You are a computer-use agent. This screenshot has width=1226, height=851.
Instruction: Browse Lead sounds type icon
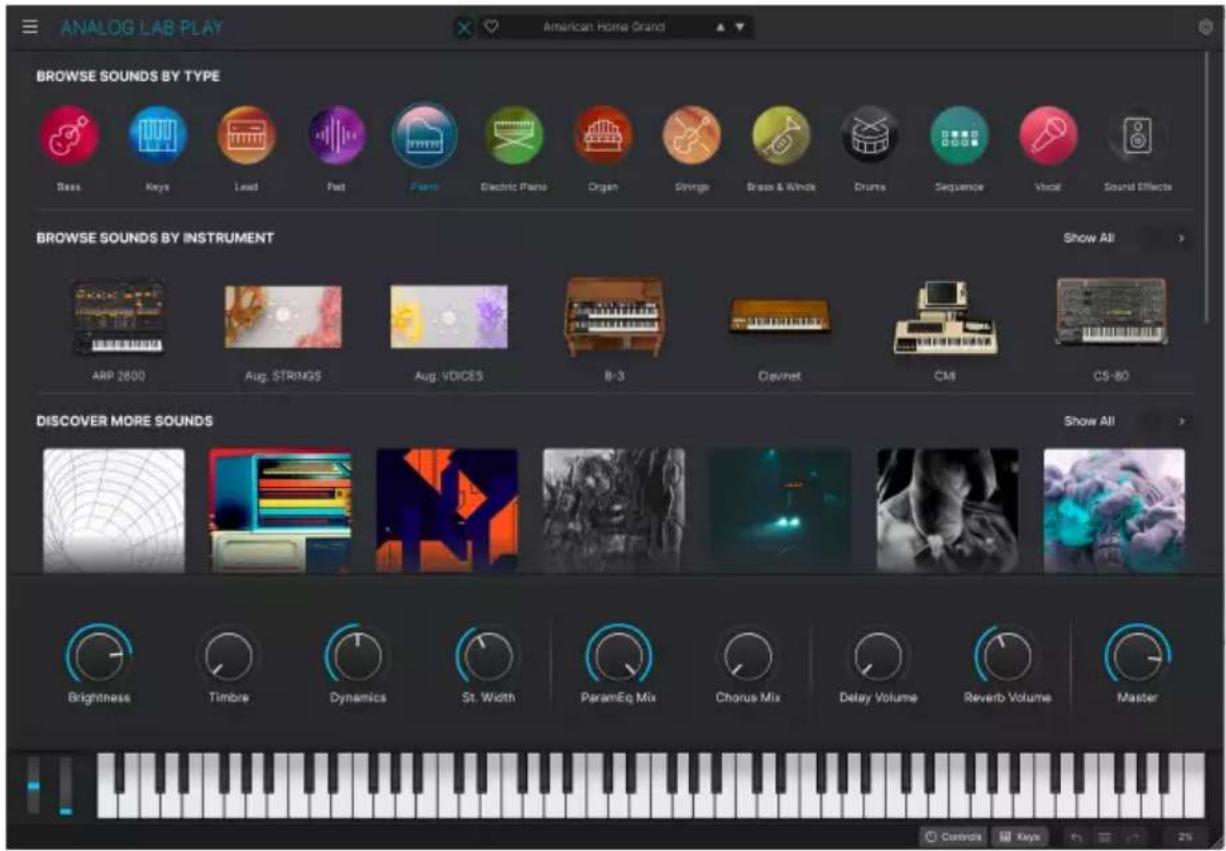tap(247, 135)
